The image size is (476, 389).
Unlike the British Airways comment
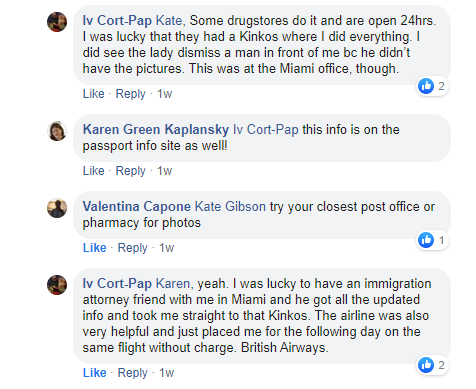click(x=95, y=373)
